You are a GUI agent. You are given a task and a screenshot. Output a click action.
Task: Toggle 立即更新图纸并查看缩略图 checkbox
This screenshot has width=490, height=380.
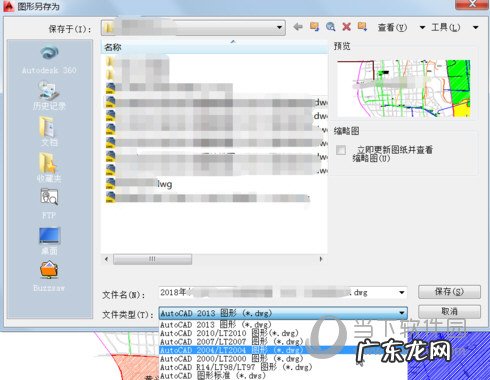(x=341, y=150)
